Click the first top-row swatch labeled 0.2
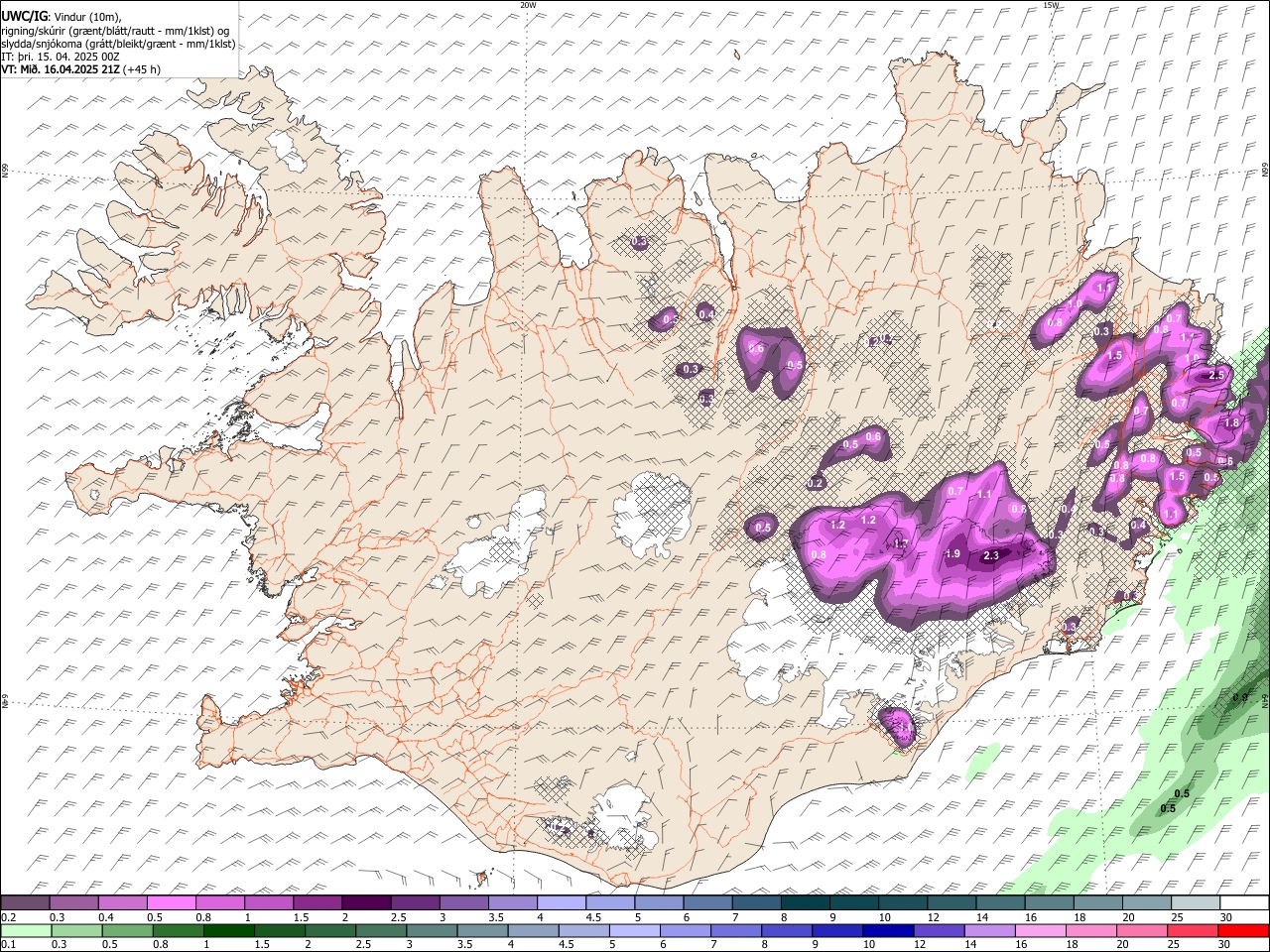 click(x=25, y=903)
